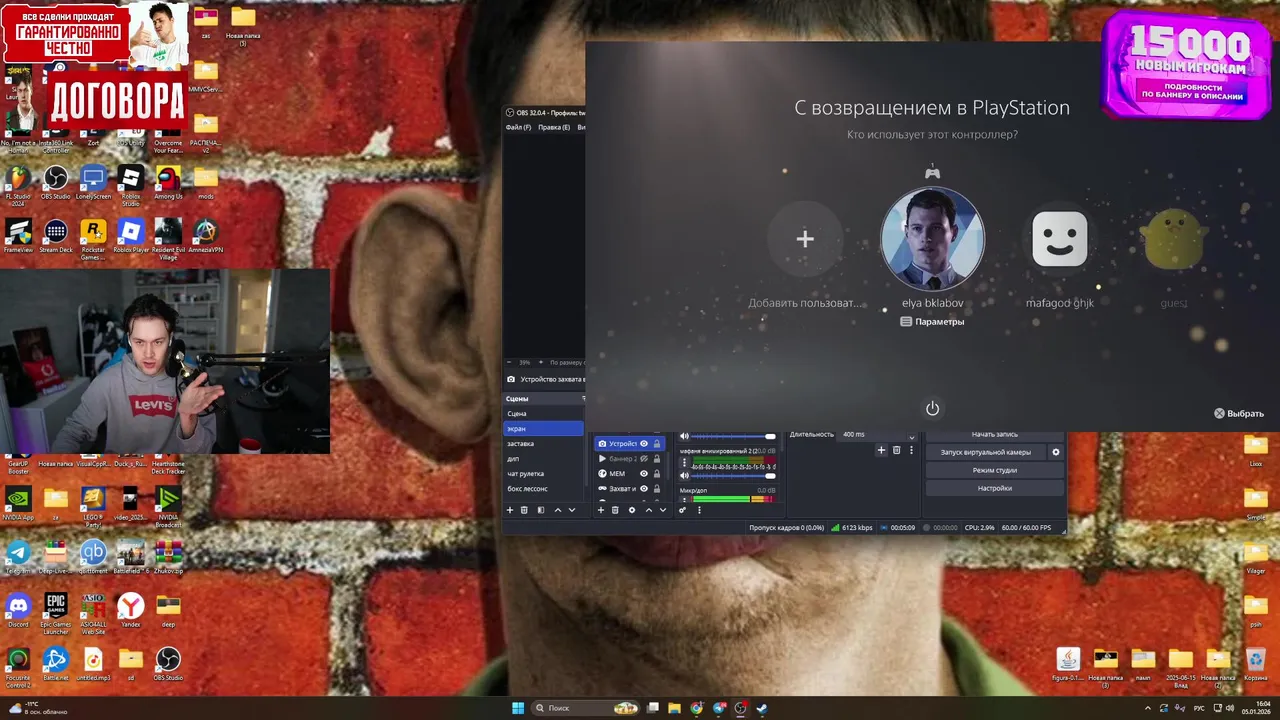Open Параметры under elya bklabov profile
Viewport: 1280px width, 720px height.
click(932, 322)
